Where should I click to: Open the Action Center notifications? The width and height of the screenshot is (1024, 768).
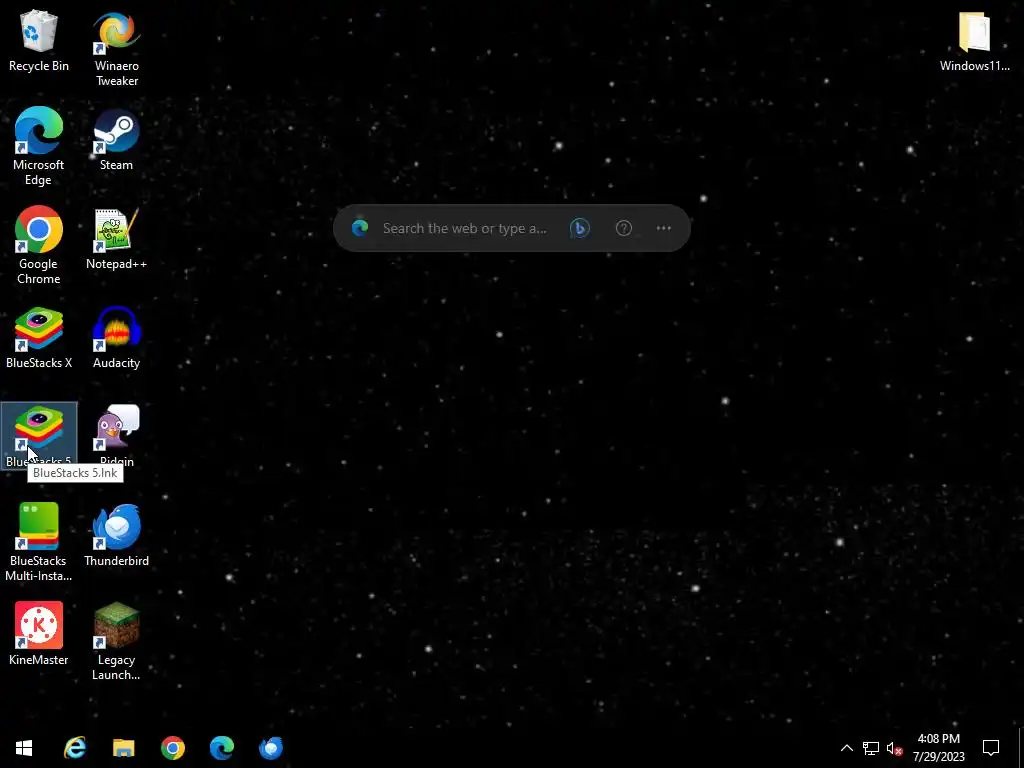click(x=991, y=748)
